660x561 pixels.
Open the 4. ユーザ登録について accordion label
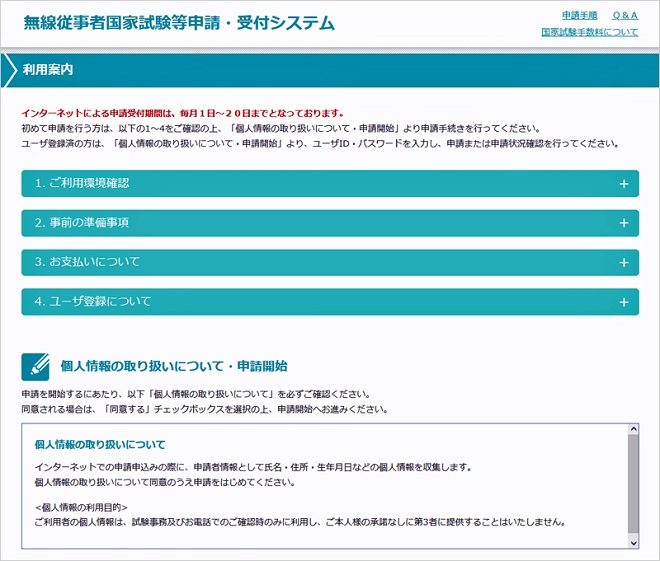[x=92, y=302]
